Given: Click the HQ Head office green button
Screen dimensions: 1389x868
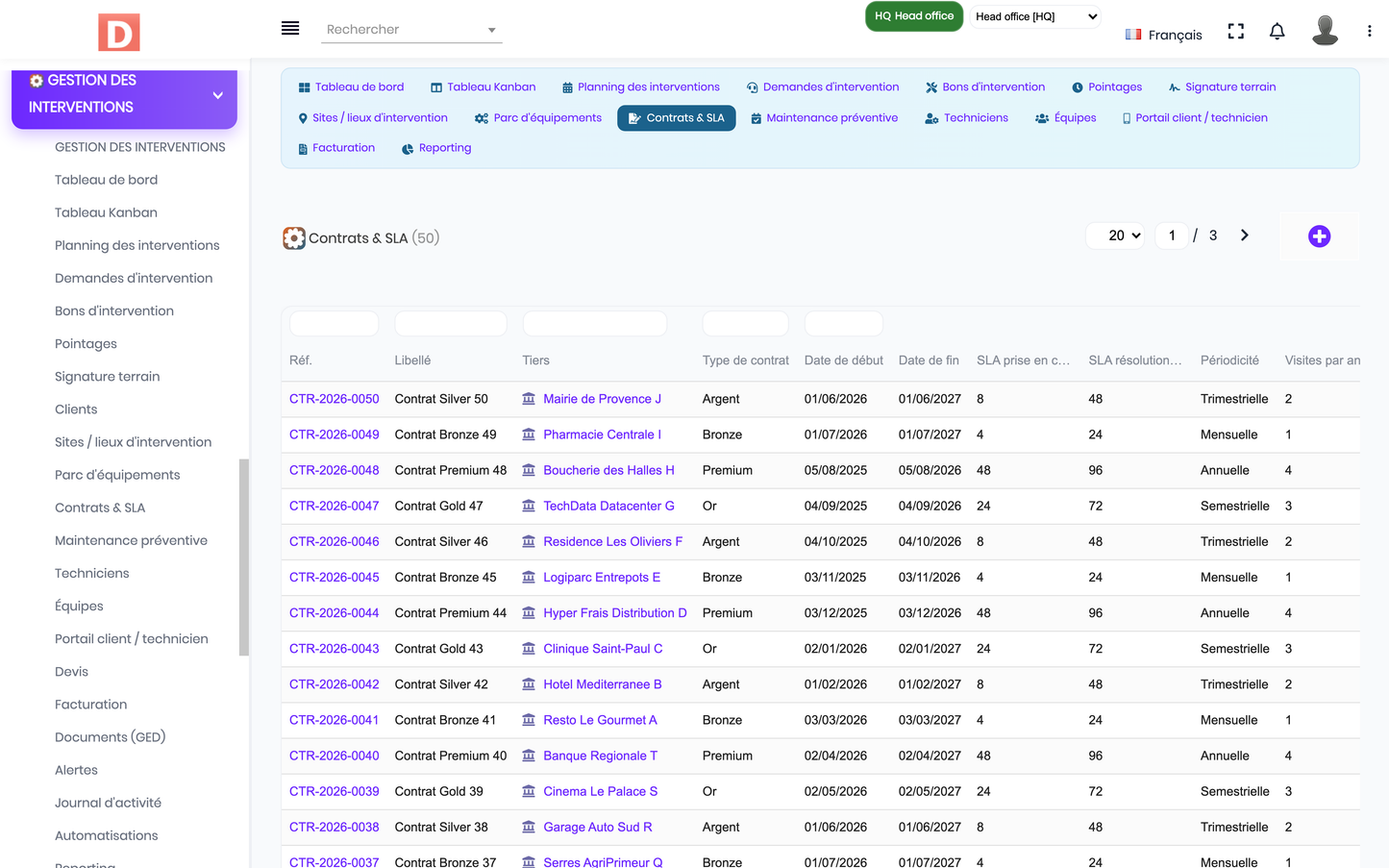Looking at the screenshot, I should pos(914,16).
